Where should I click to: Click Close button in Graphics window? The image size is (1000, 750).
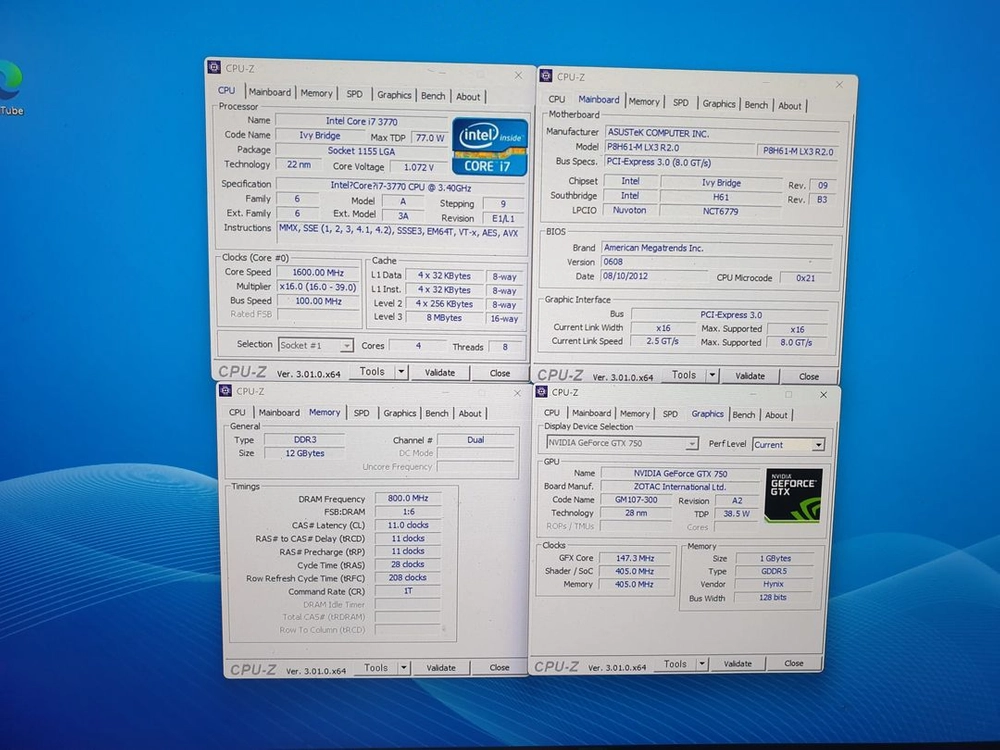[x=794, y=663]
